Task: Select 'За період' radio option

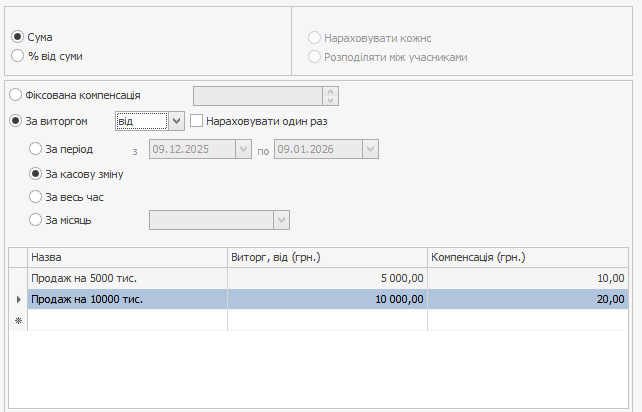Action: (x=37, y=149)
